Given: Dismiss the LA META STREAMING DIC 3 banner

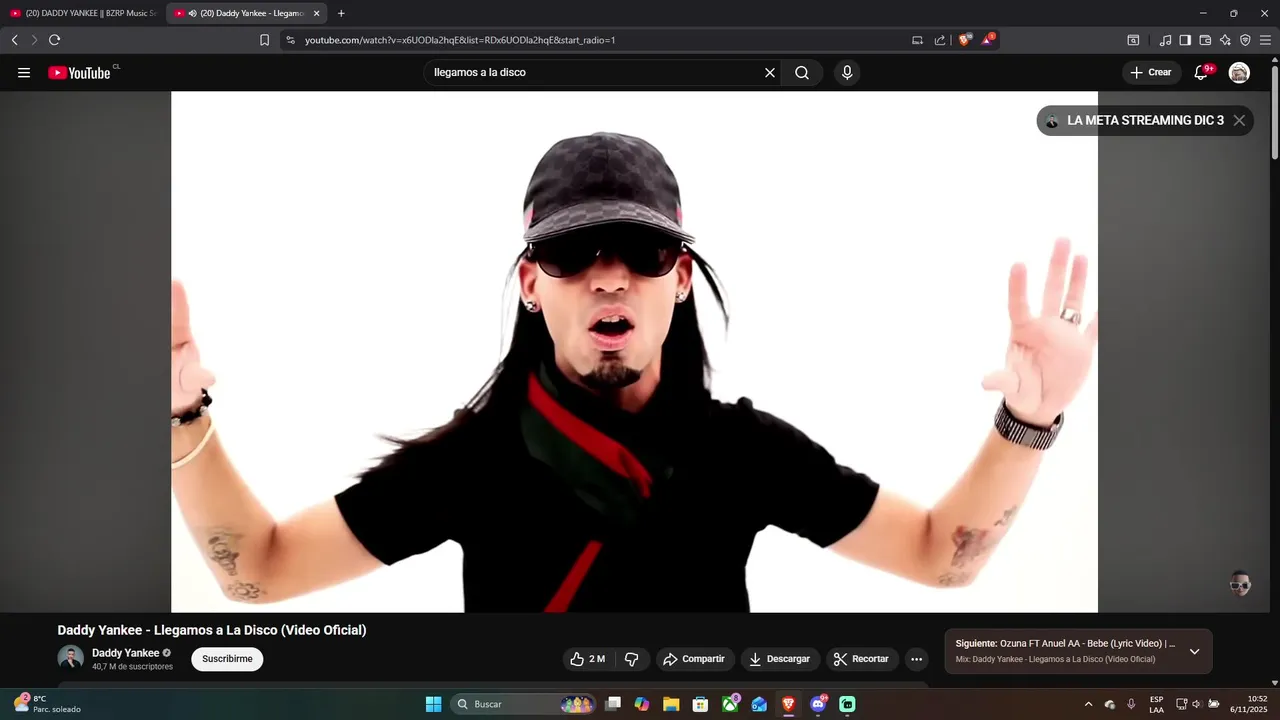Looking at the screenshot, I should click(x=1239, y=120).
